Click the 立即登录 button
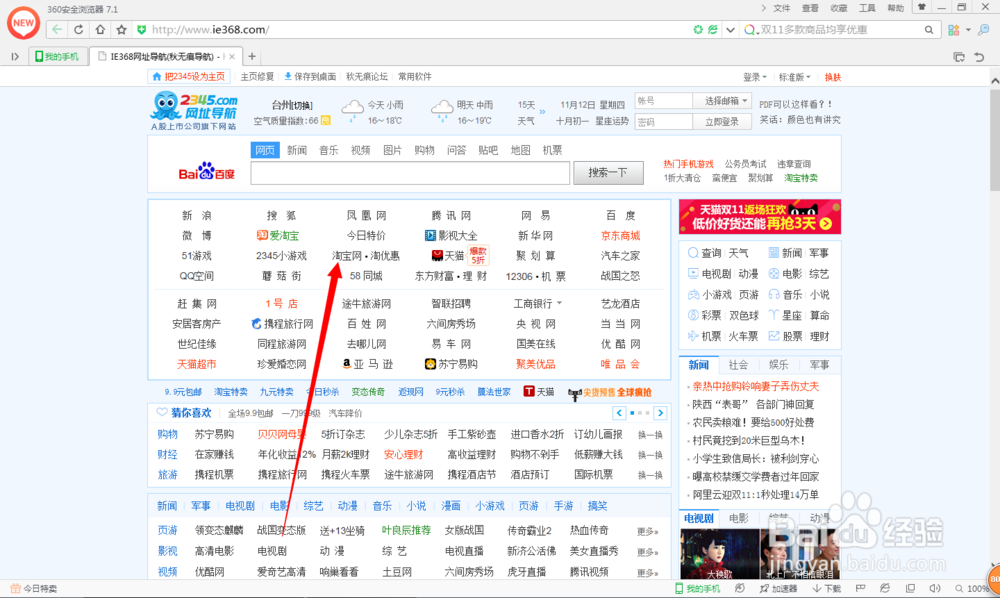 pos(721,122)
